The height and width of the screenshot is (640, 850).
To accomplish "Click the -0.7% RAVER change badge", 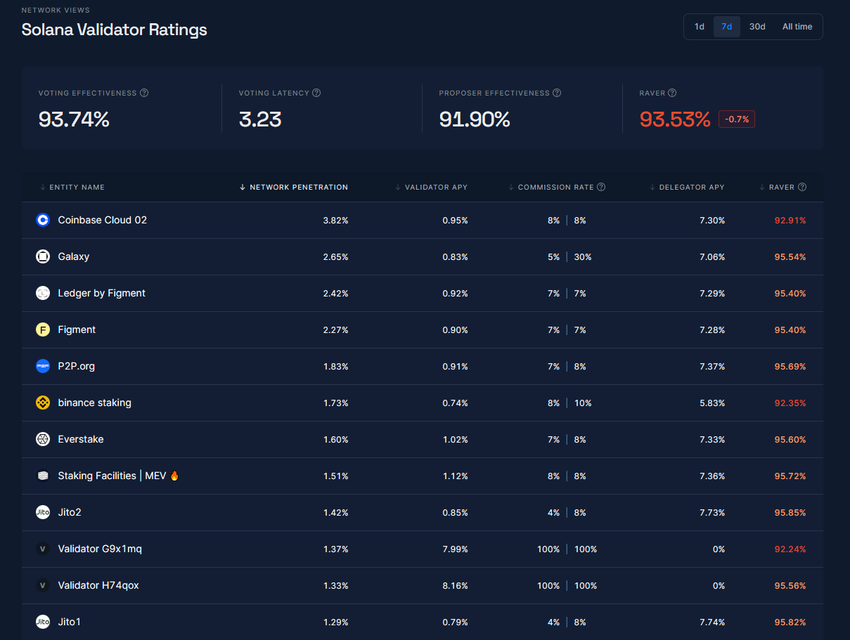I will click(x=737, y=119).
